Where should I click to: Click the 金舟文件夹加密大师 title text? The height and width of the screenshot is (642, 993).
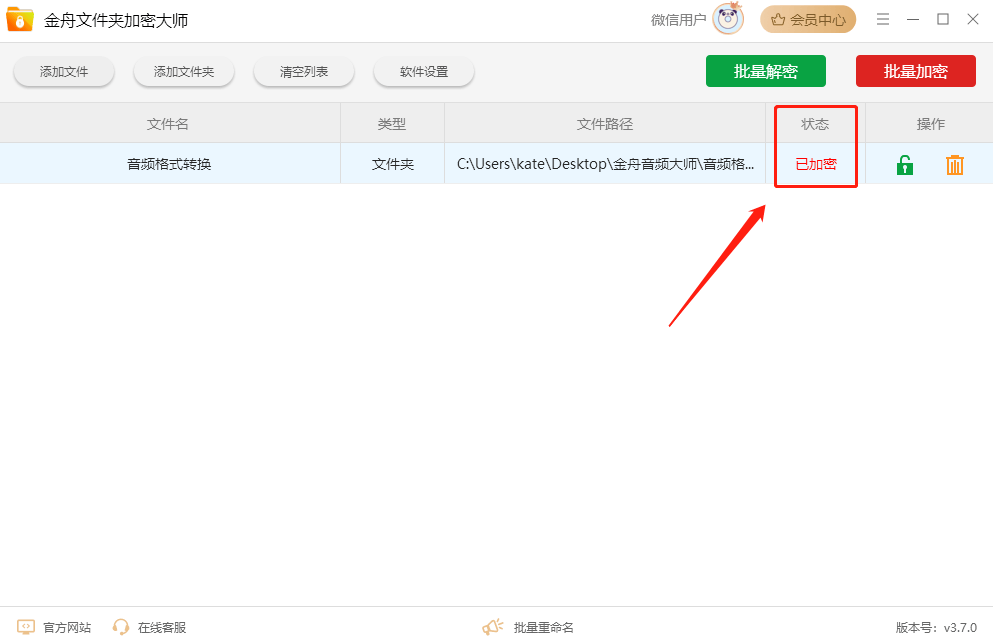116,20
